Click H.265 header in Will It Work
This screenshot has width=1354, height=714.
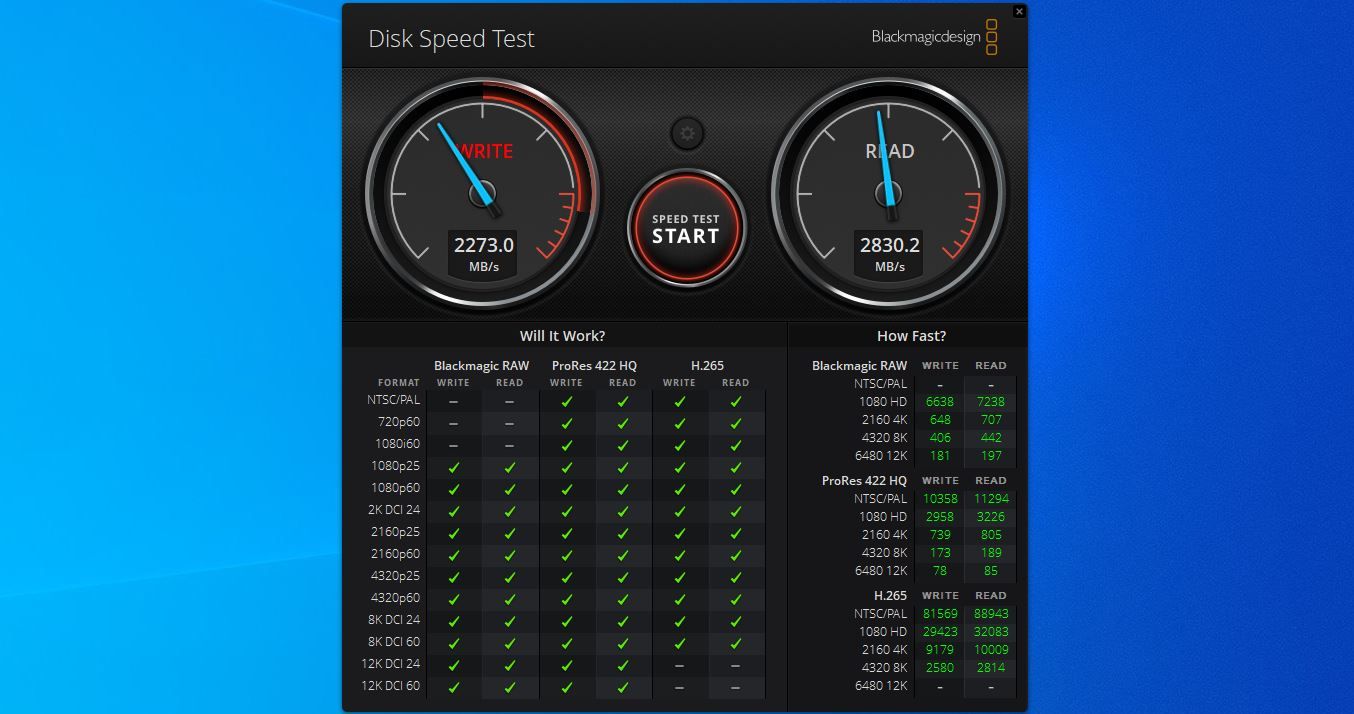tap(707, 366)
